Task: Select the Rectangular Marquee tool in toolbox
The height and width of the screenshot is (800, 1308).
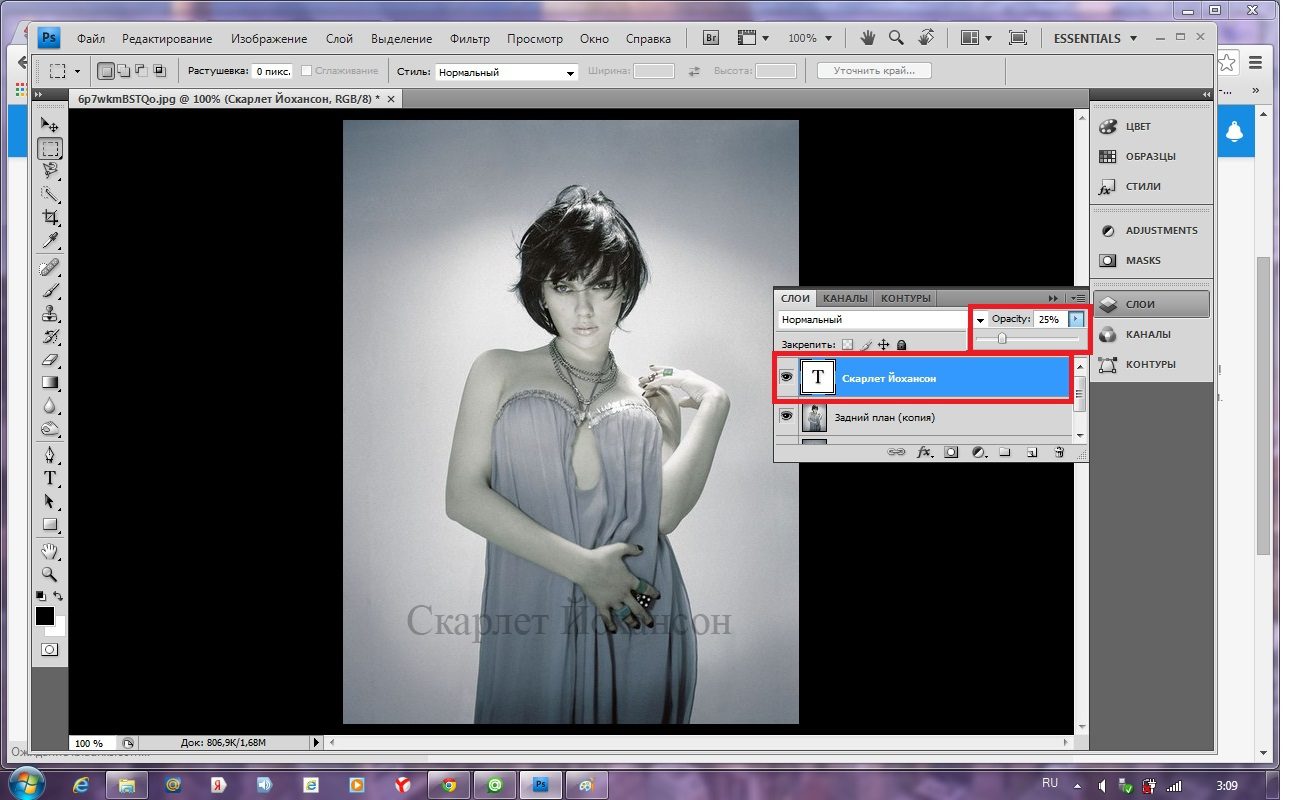Action: tap(49, 149)
